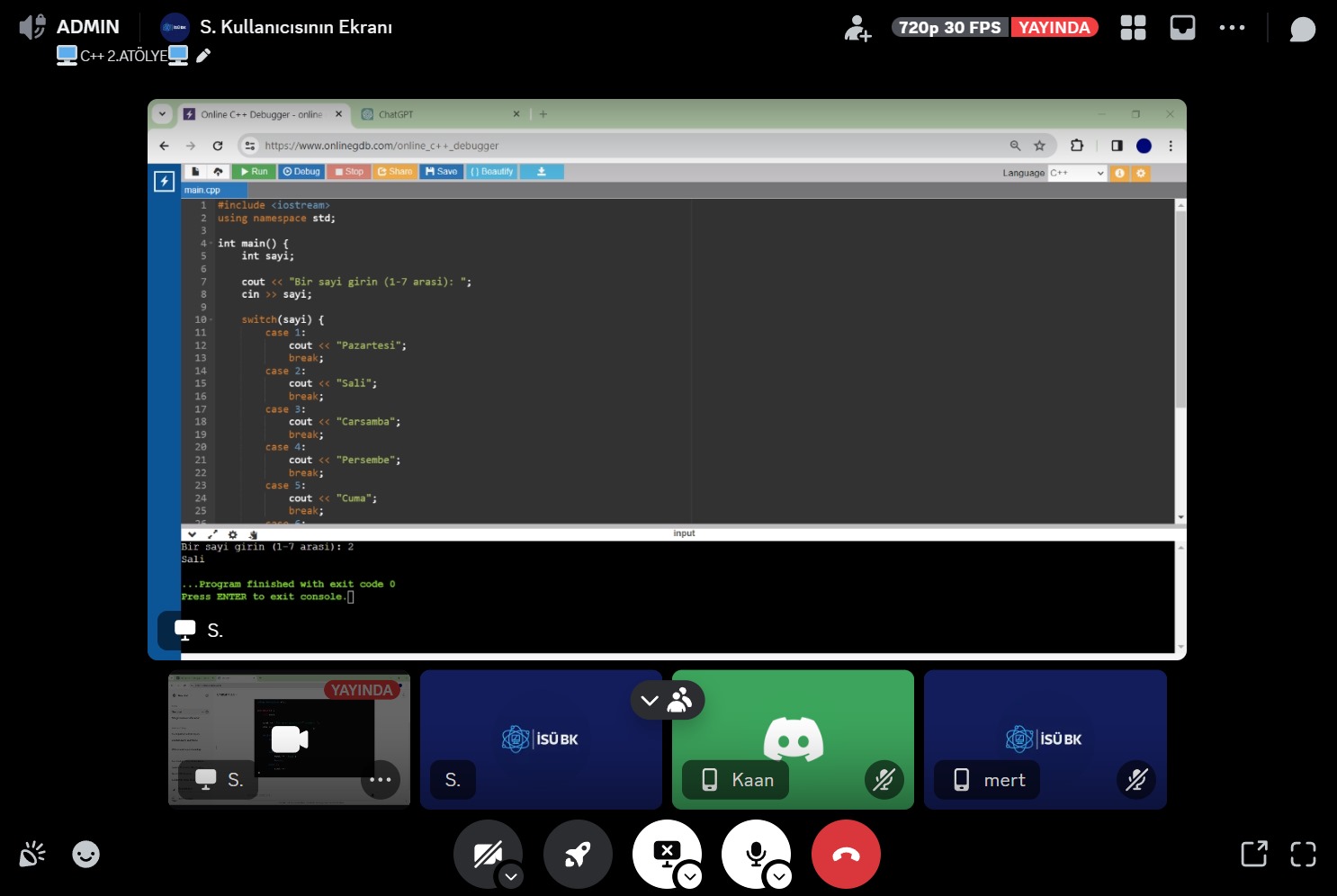Open screen share options arrow
Screen dimensions: 1337x896
coord(690,876)
